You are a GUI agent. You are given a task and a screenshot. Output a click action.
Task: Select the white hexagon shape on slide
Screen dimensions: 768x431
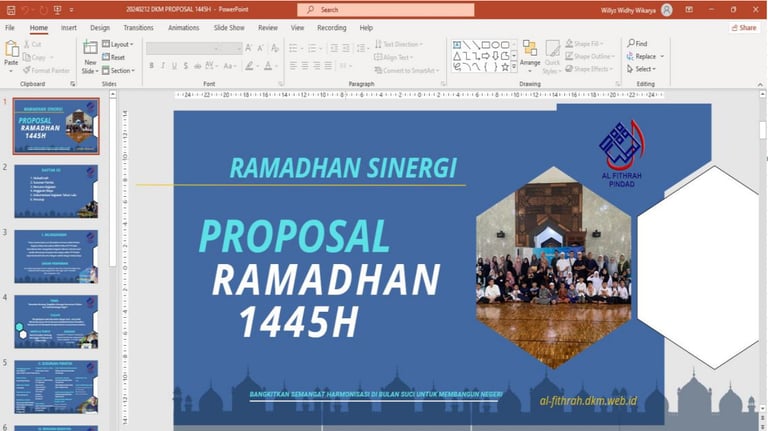700,267
